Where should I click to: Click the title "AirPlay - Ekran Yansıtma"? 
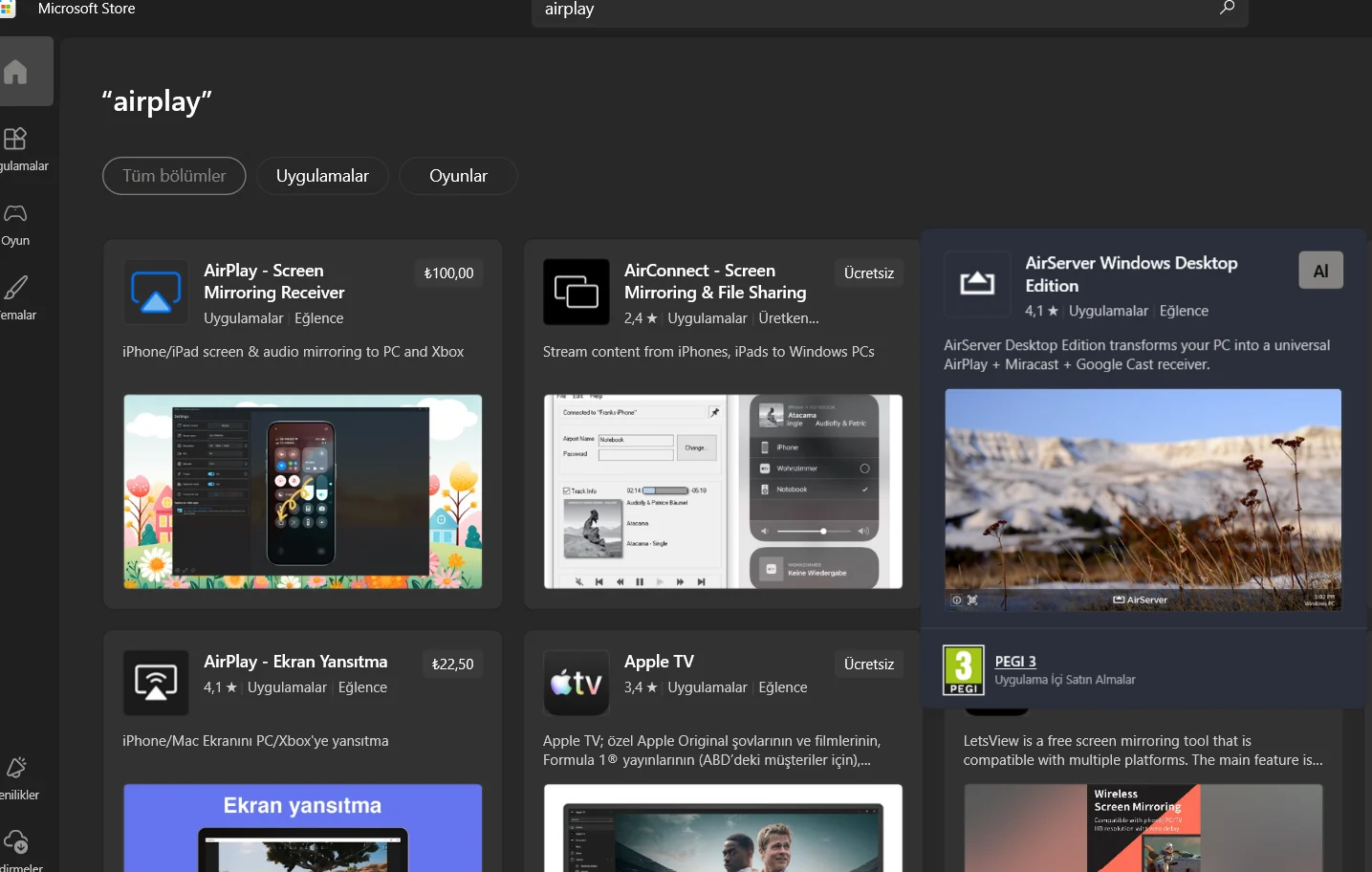295,662
